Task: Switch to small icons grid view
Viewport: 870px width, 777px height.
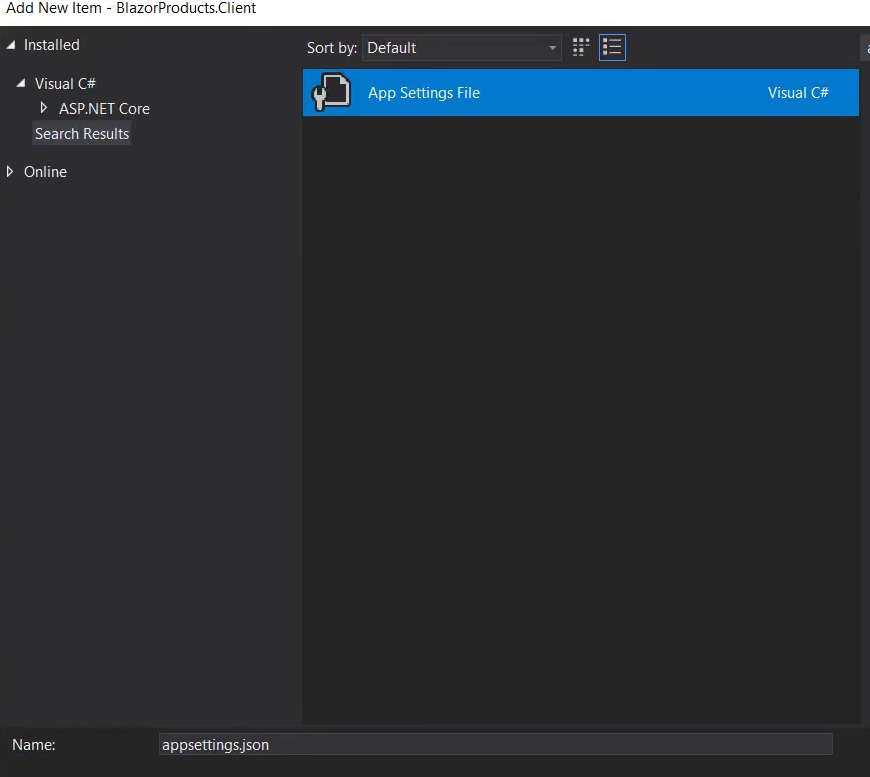Action: [580, 48]
